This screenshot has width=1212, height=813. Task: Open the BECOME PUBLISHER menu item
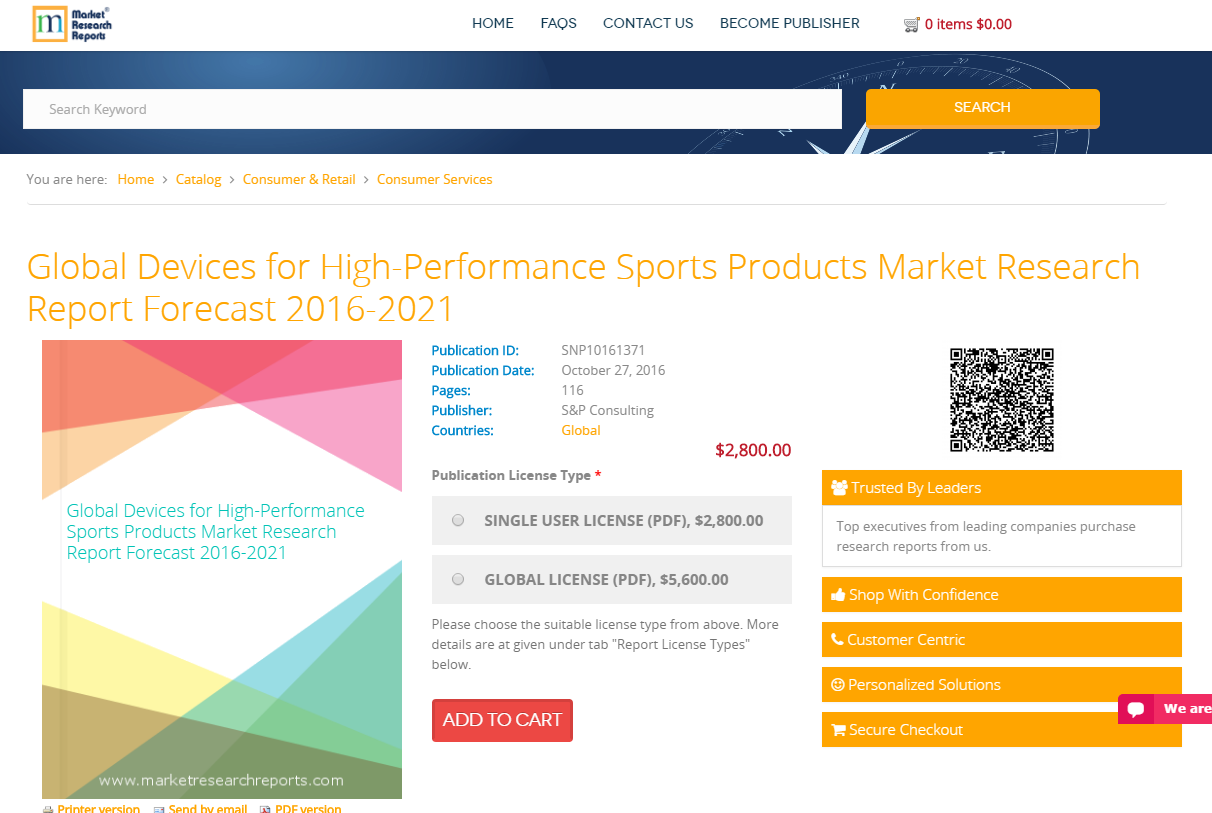[x=790, y=23]
